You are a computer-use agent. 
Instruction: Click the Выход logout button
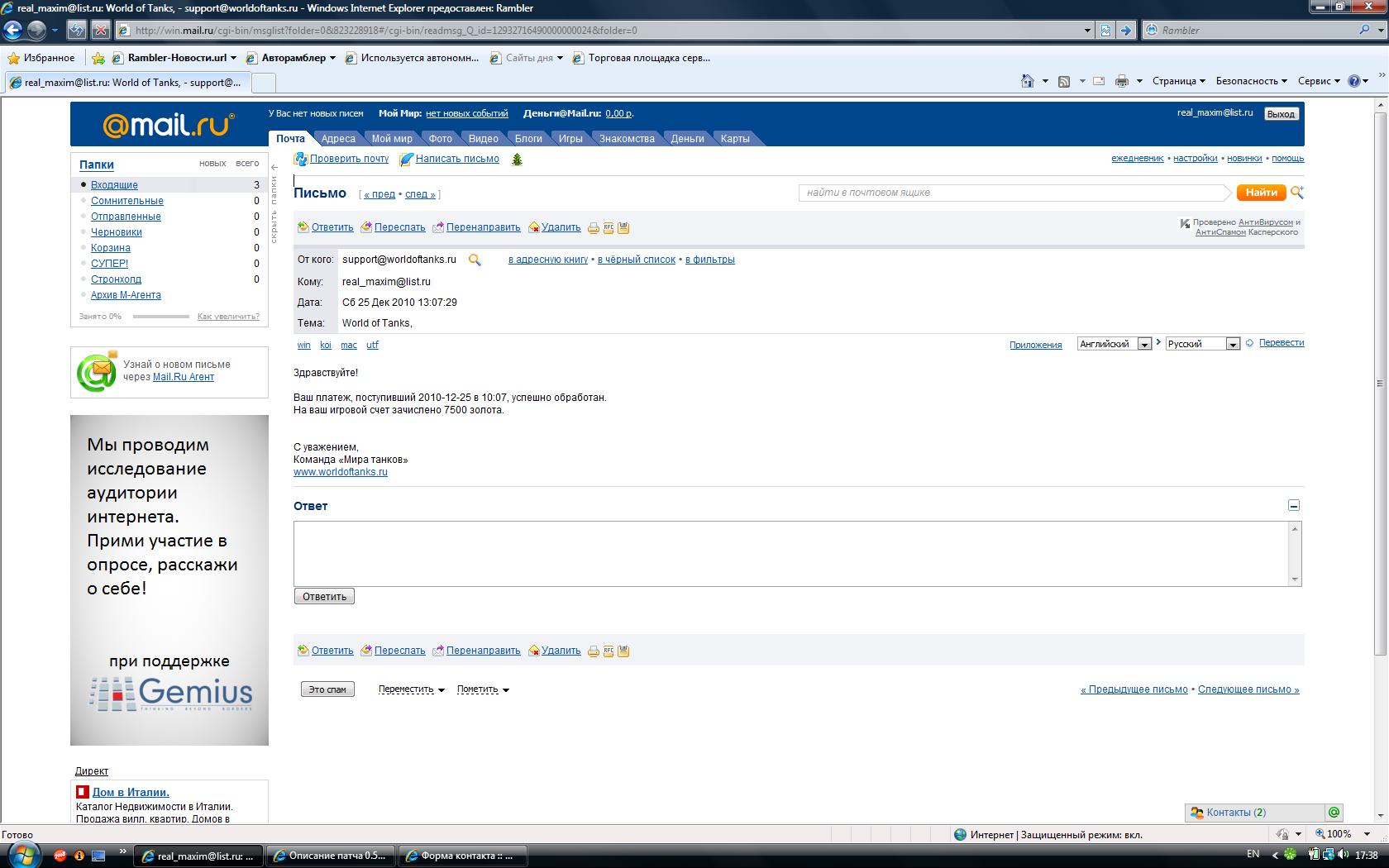[1281, 114]
